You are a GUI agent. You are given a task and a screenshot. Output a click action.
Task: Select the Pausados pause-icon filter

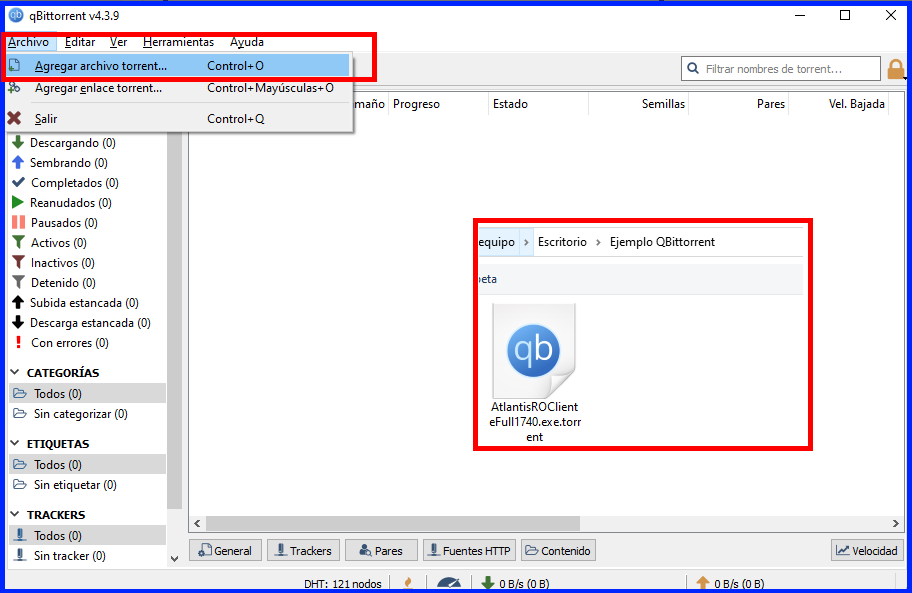[x=55, y=223]
